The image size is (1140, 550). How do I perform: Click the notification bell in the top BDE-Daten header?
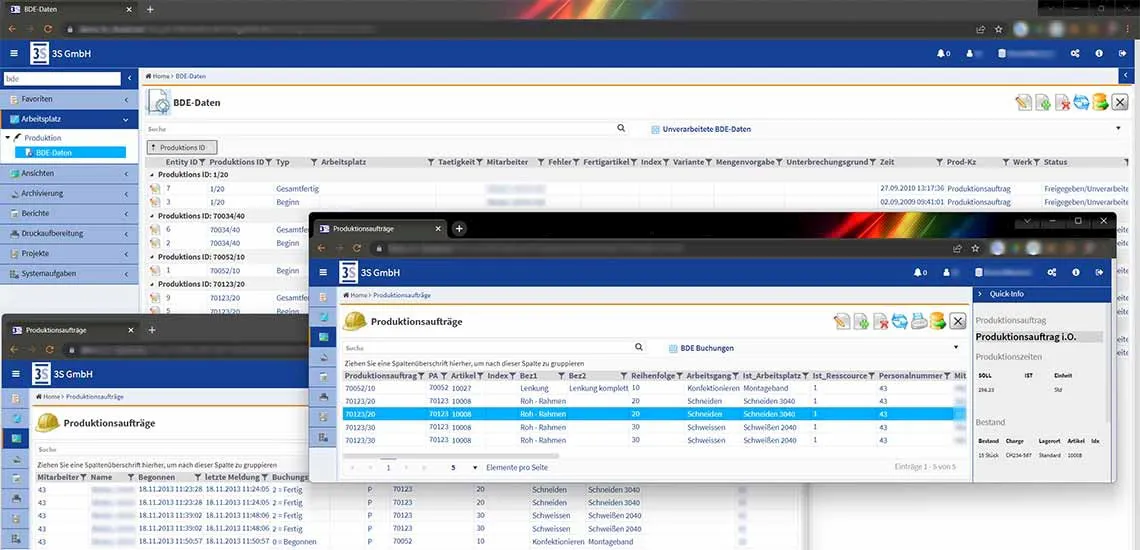941,53
